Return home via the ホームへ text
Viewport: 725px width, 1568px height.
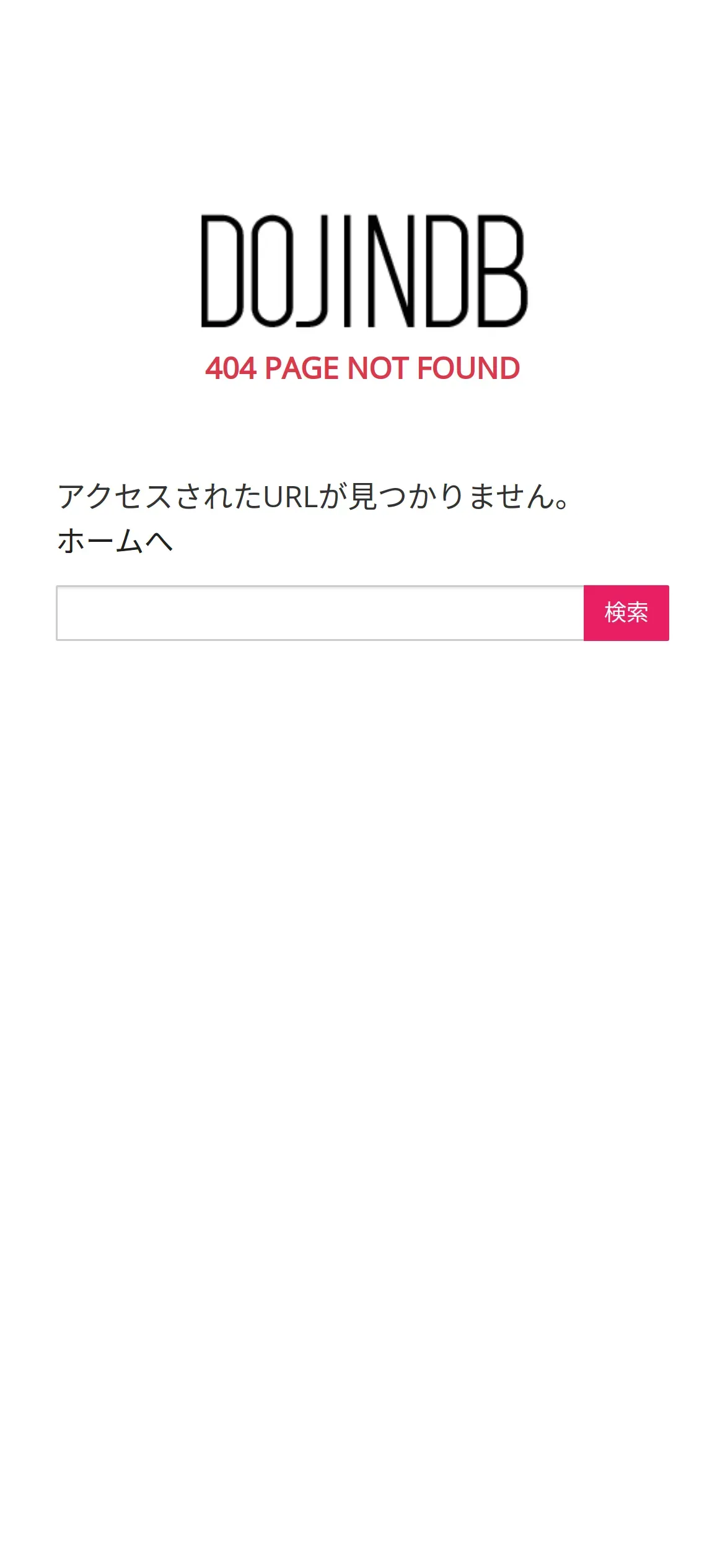pyautogui.click(x=115, y=541)
